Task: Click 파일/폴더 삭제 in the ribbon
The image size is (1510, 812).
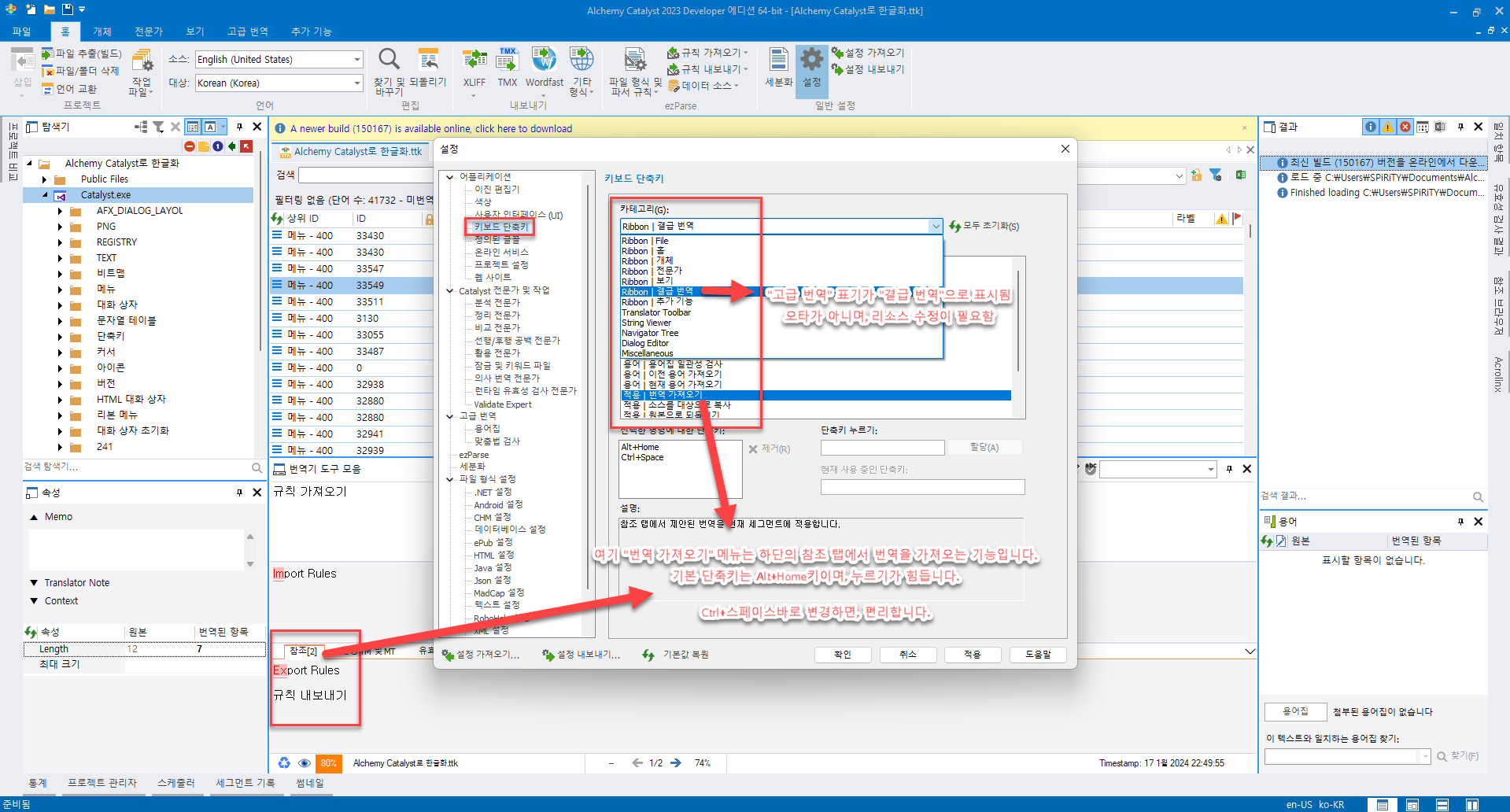Action: pyautogui.click(x=79, y=71)
